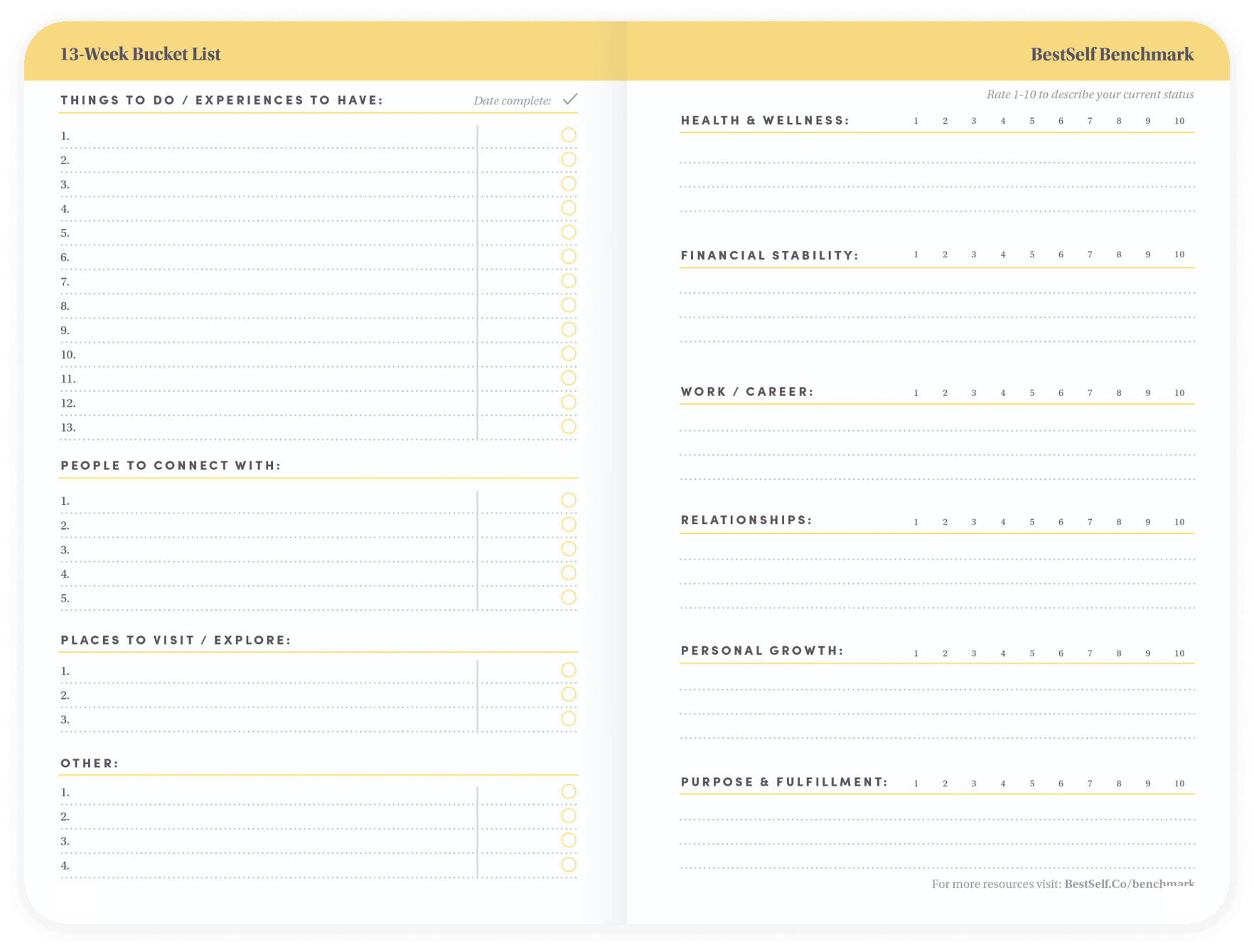1254x952 pixels.
Task: Open the BestSelf.Co/benchmark link
Action: pyautogui.click(x=1130, y=884)
